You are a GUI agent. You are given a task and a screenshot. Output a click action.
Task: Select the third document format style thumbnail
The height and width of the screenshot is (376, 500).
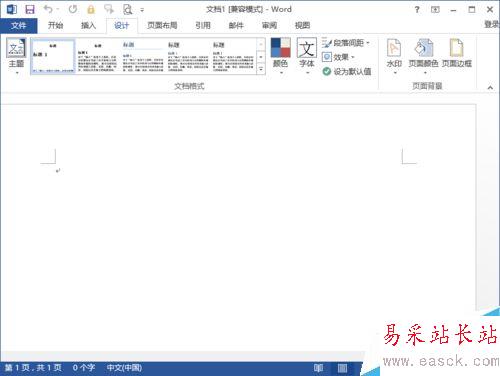(x=143, y=56)
